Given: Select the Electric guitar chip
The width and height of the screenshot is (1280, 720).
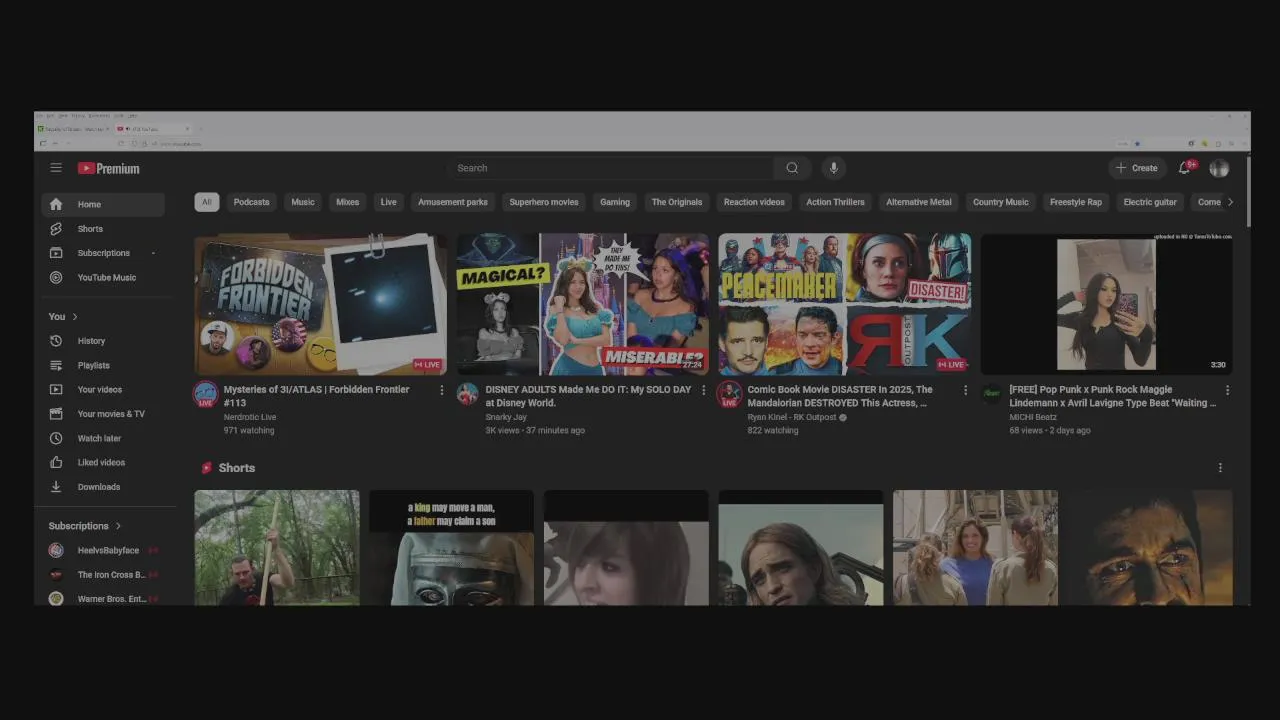Looking at the screenshot, I should 1150,202.
